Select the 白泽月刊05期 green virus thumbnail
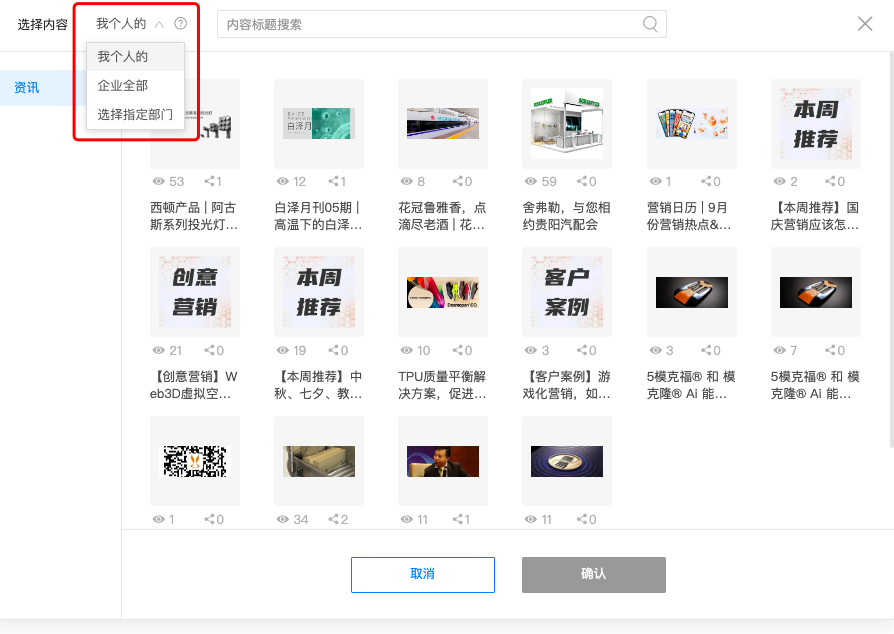This screenshot has width=894, height=634. coord(319,123)
